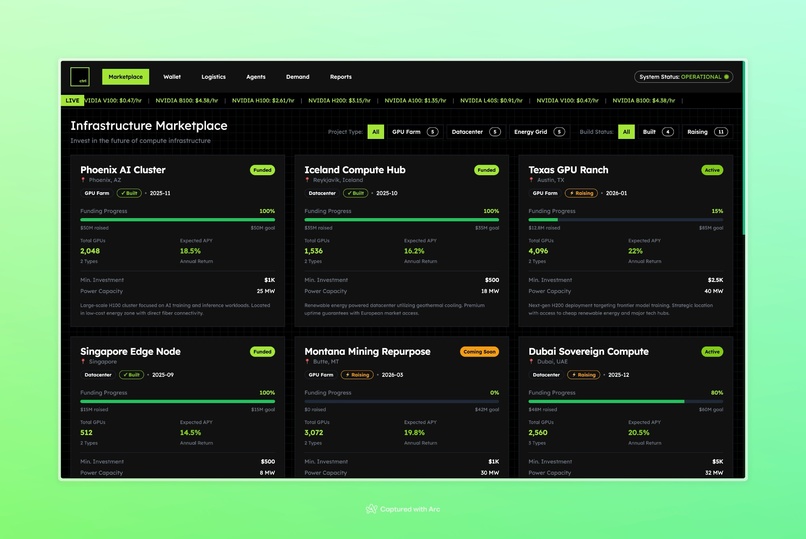The height and width of the screenshot is (539, 806).
Task: Click the location pin next to Austin, TX
Action: [x=531, y=180]
